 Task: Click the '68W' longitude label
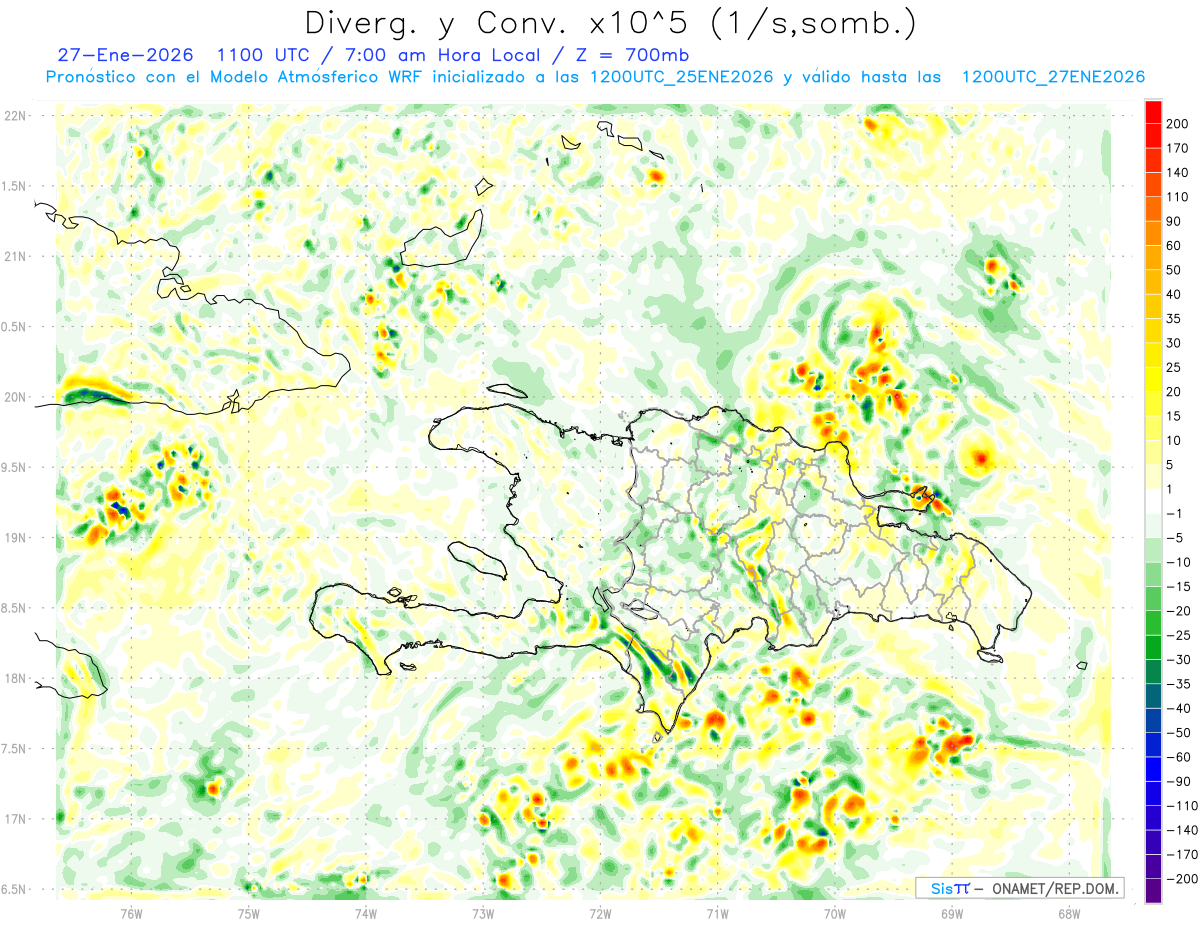tap(1069, 914)
